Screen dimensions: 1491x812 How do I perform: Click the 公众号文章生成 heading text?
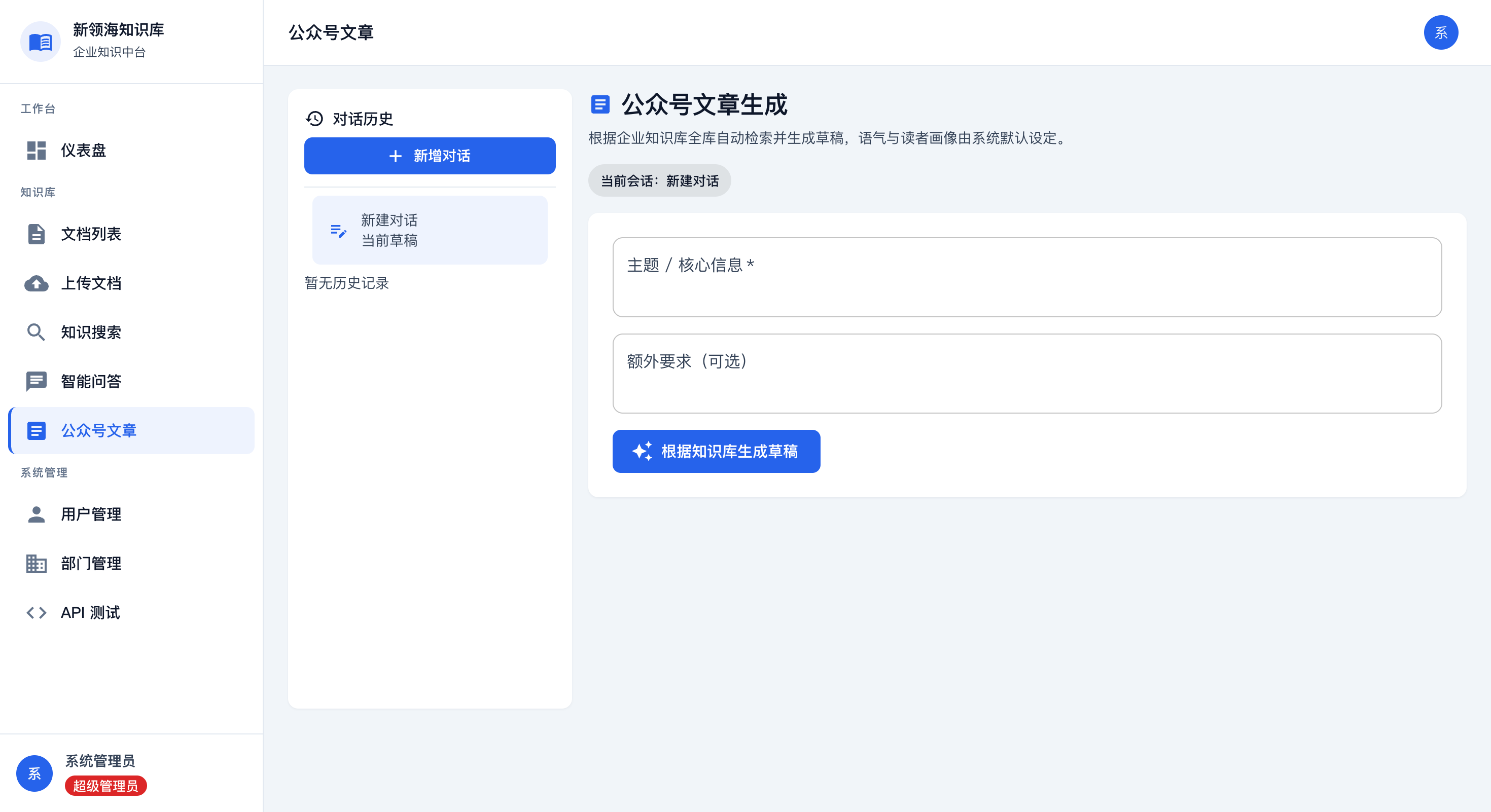click(704, 105)
